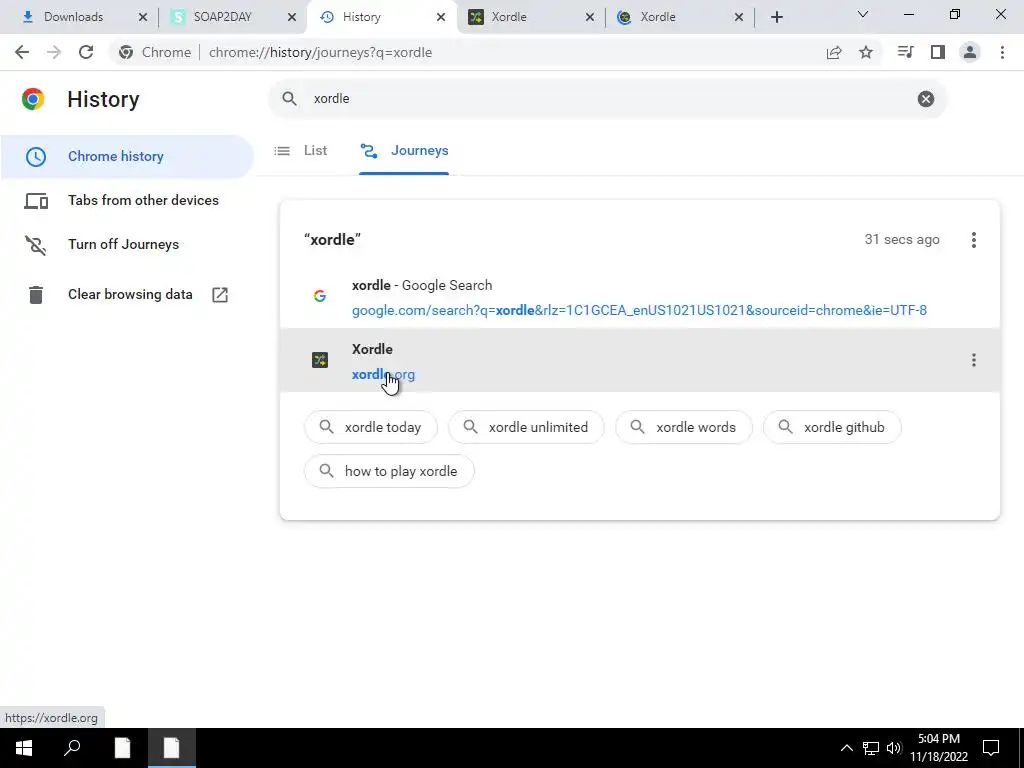The height and width of the screenshot is (768, 1024).
Task: Open the side panel icon
Action: click(938, 52)
